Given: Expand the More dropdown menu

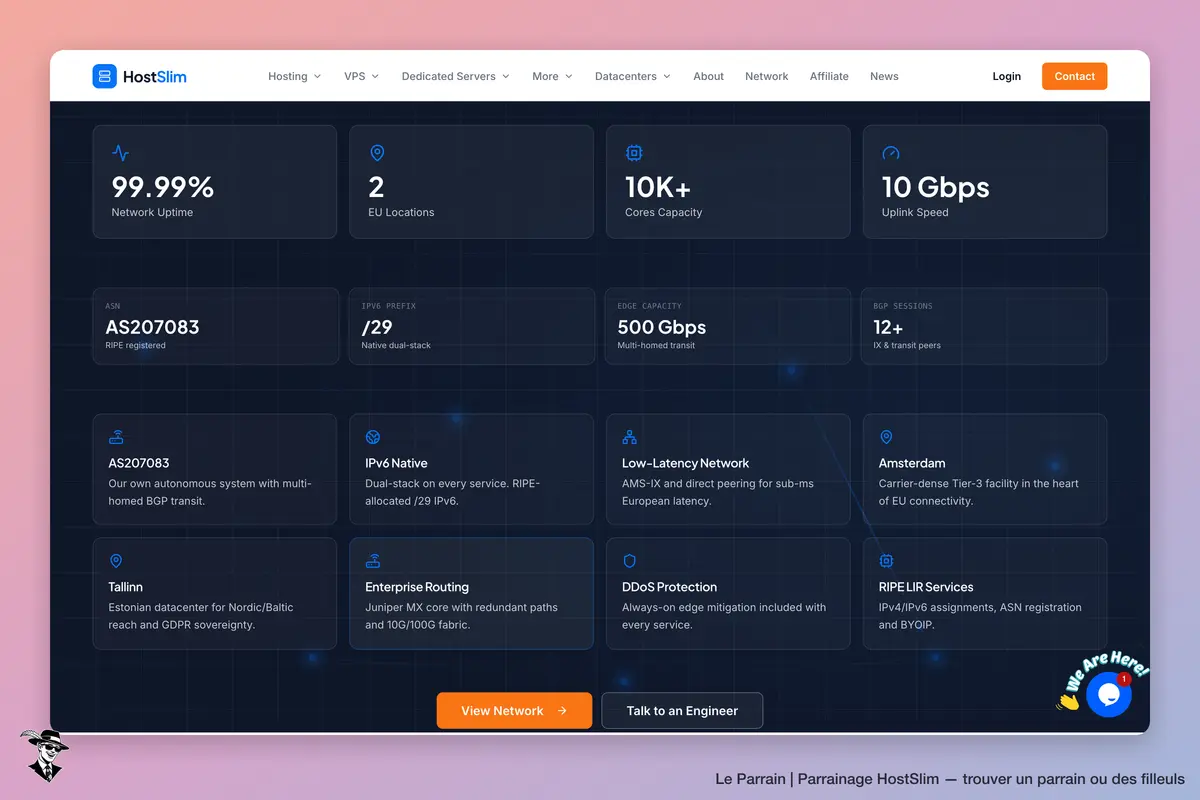Looking at the screenshot, I should 553,76.
